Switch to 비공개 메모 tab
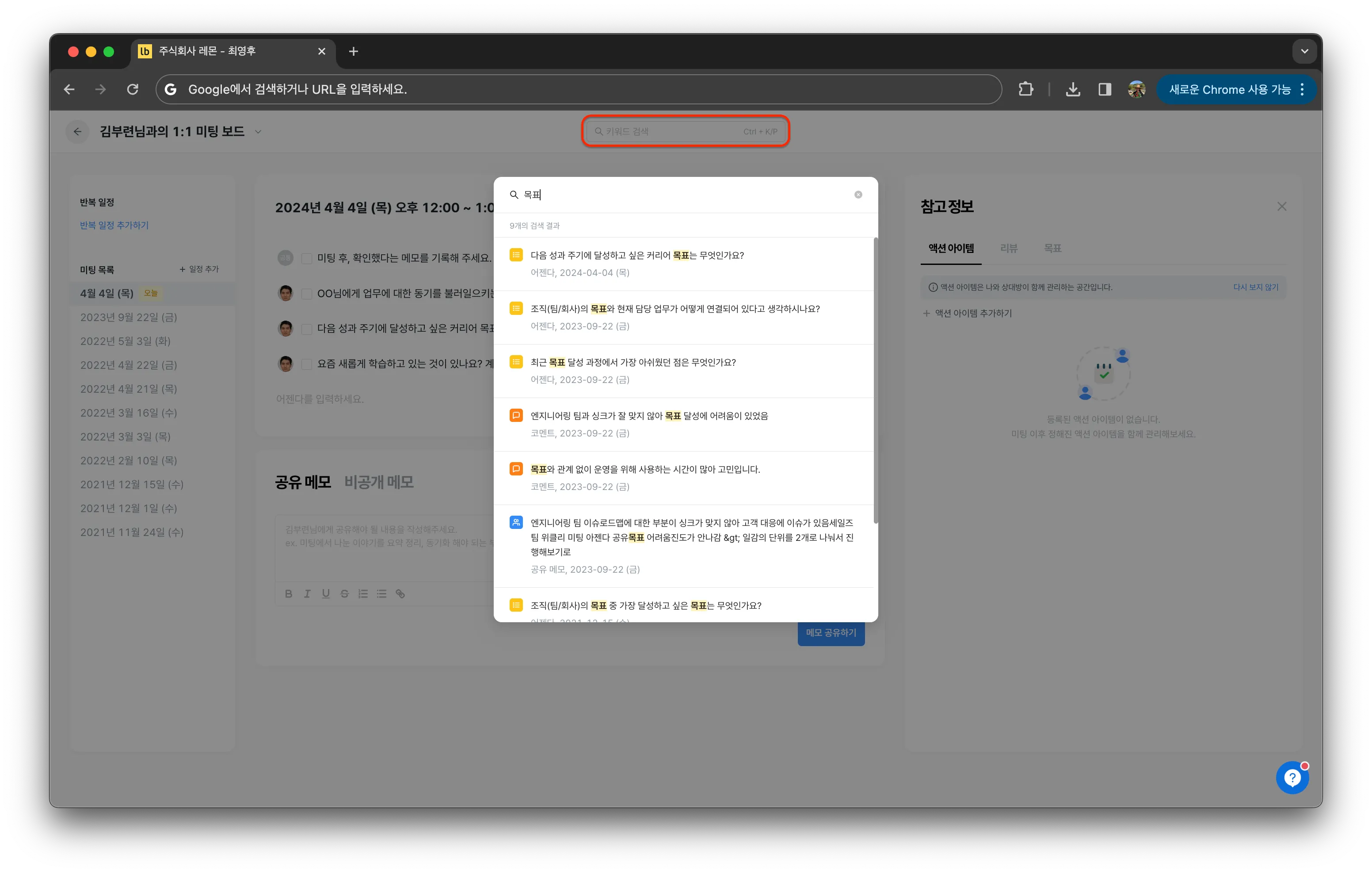The image size is (1372, 873). point(379,482)
